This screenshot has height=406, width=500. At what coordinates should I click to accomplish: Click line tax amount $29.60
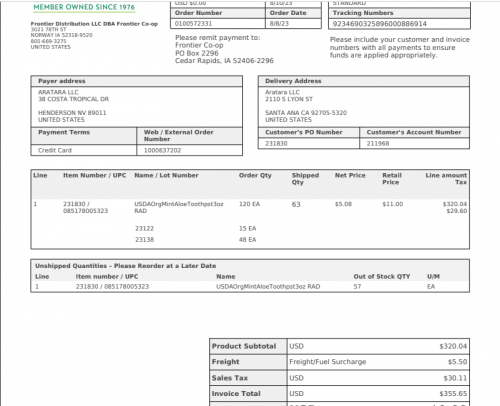coord(457,211)
